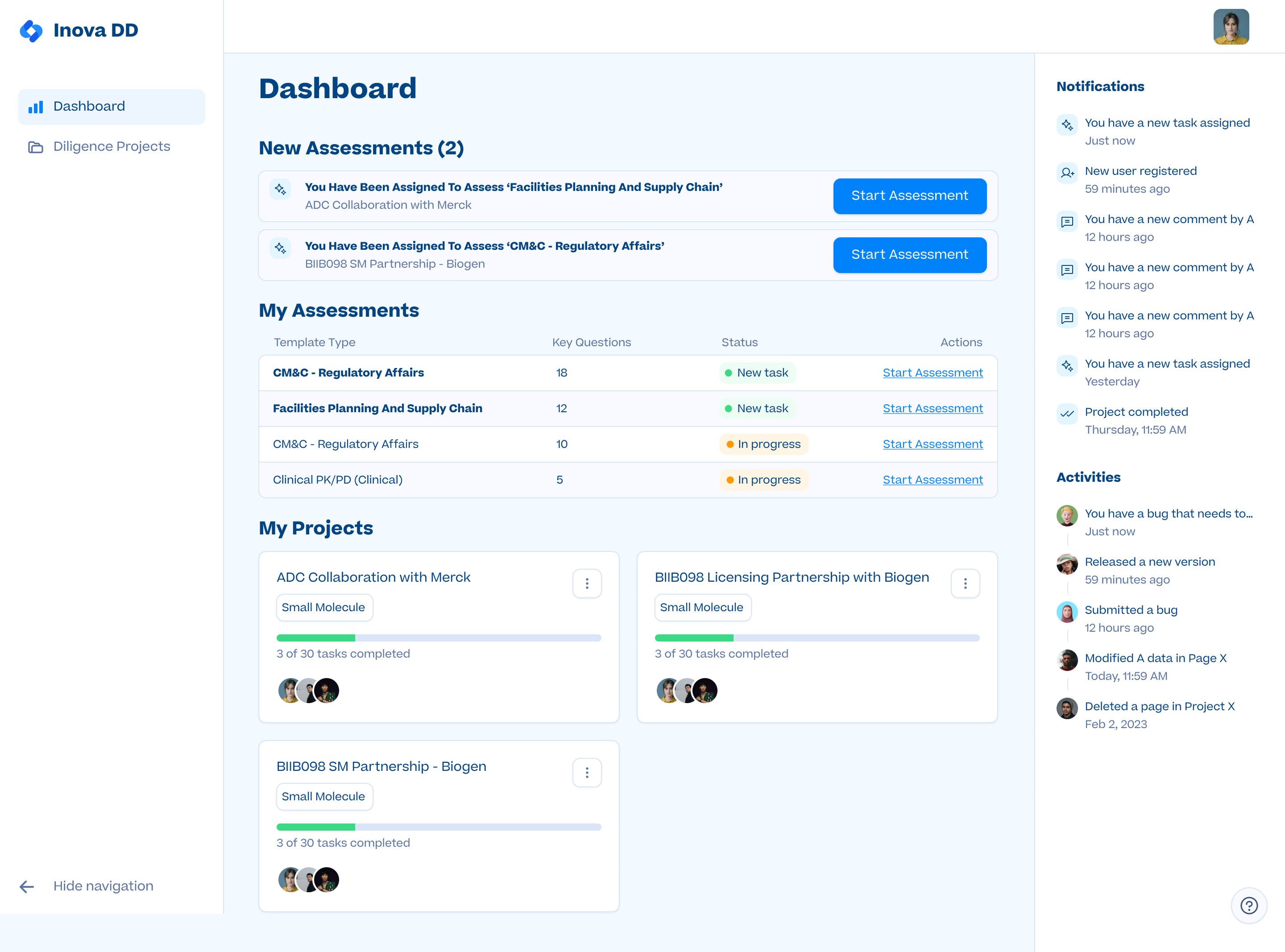Click team avatars on BIIB098 SM Partnership card
Viewport: 1285px width, 952px height.
tap(308, 879)
